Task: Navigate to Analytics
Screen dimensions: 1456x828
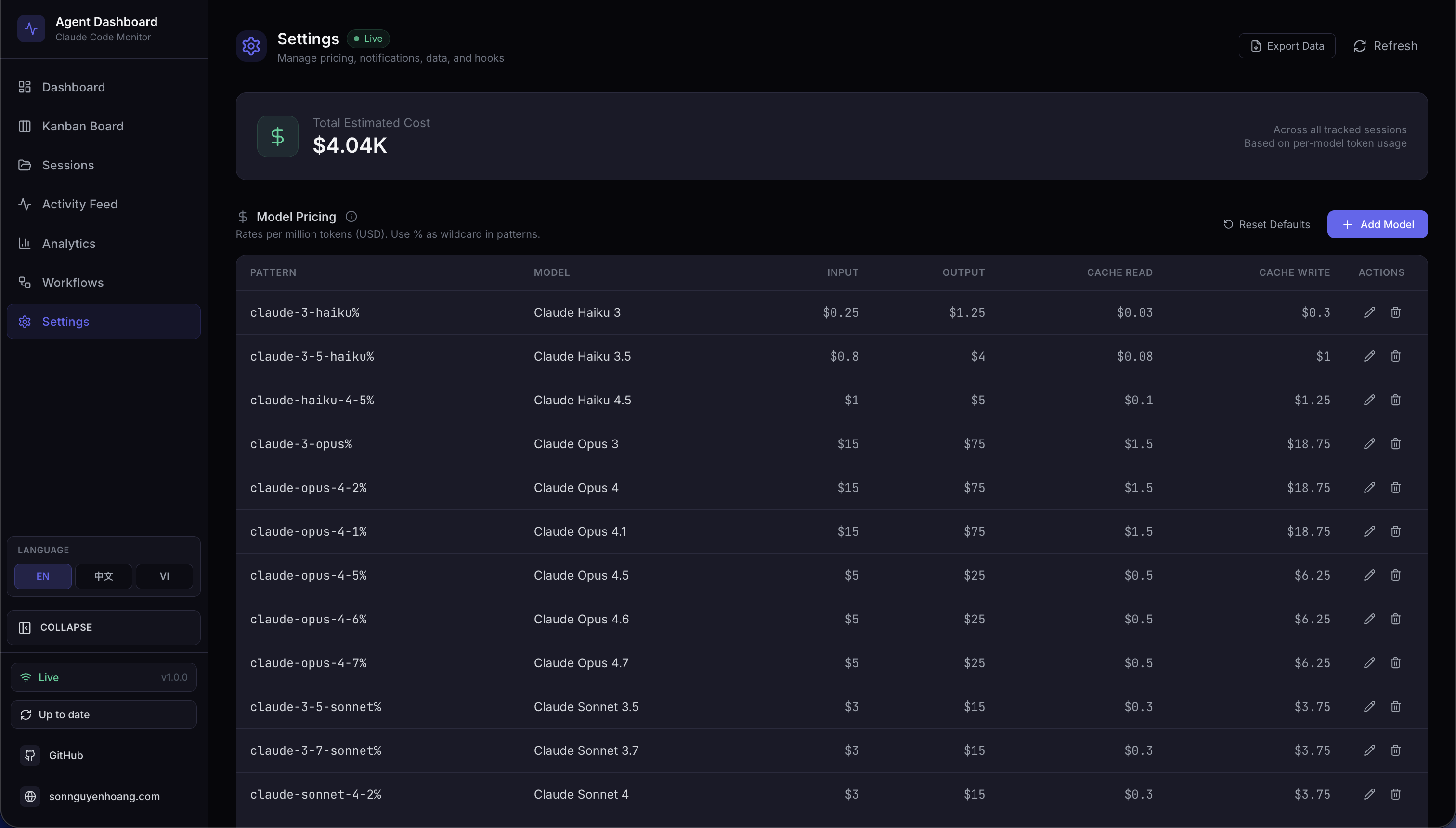Action: [104, 244]
